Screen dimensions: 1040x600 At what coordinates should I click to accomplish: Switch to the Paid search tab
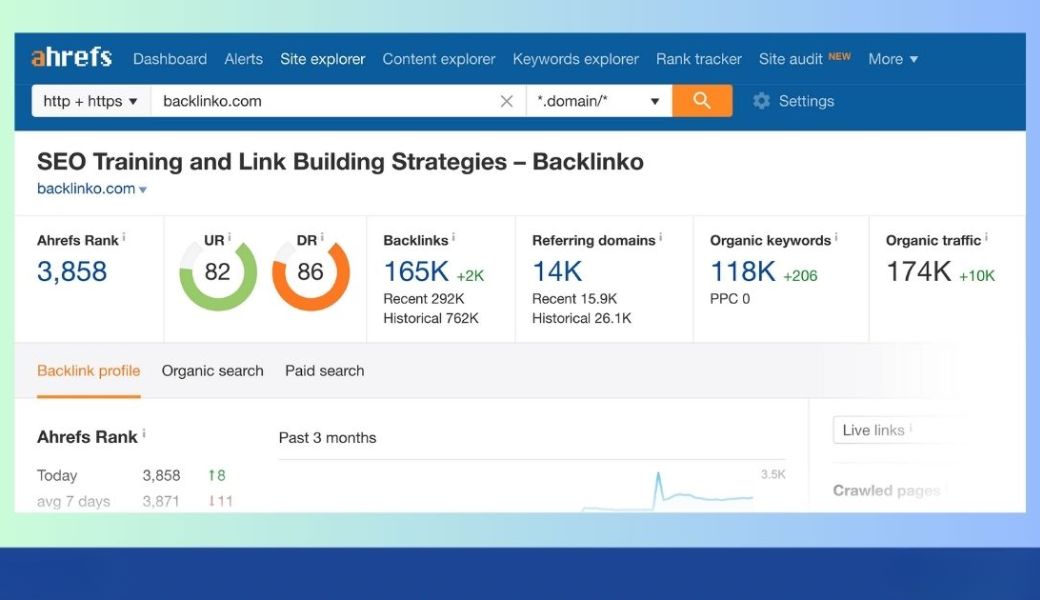tap(324, 371)
